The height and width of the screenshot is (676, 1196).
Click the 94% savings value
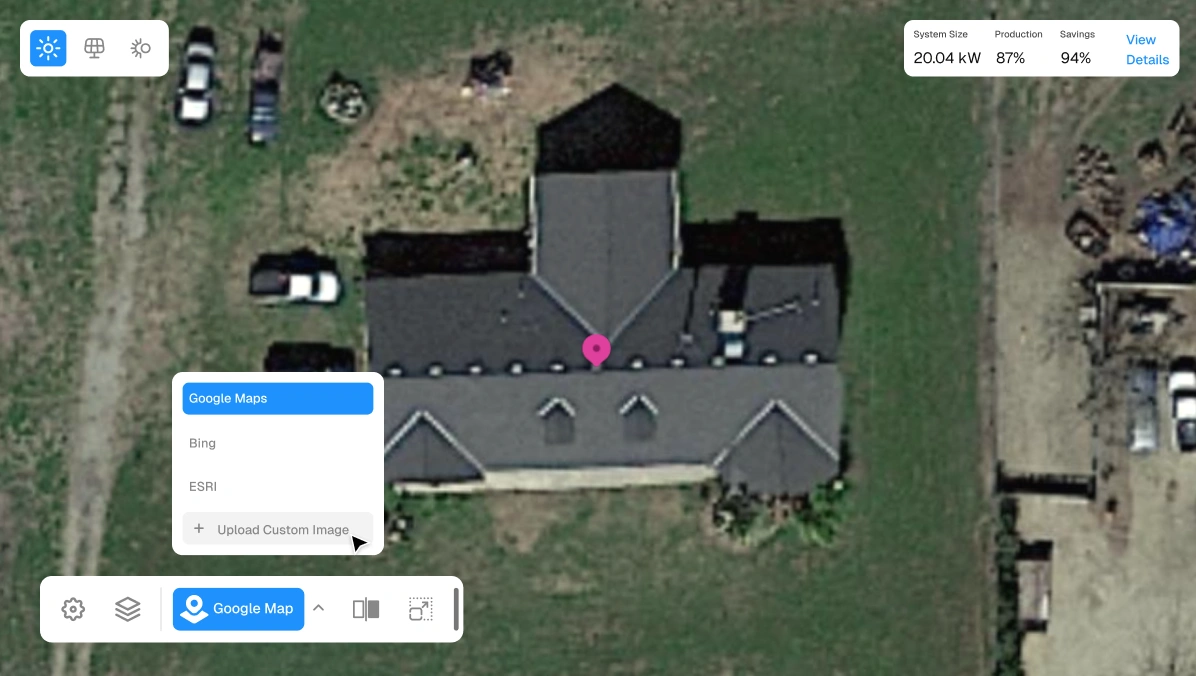[1075, 58]
